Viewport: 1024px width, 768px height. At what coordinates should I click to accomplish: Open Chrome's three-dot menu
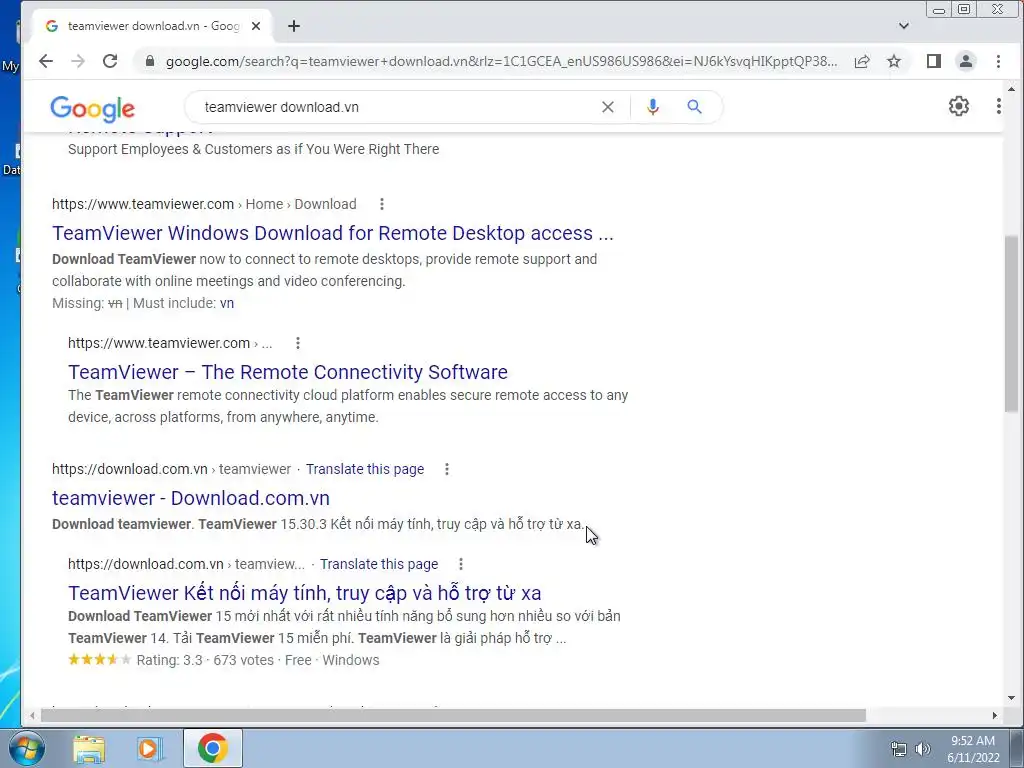(x=998, y=61)
